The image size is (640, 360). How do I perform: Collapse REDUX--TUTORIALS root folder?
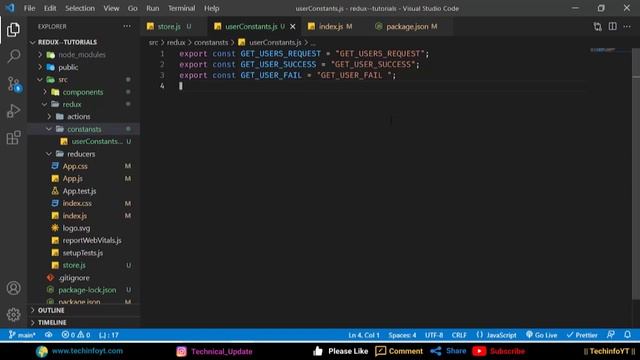click(x=84, y=42)
